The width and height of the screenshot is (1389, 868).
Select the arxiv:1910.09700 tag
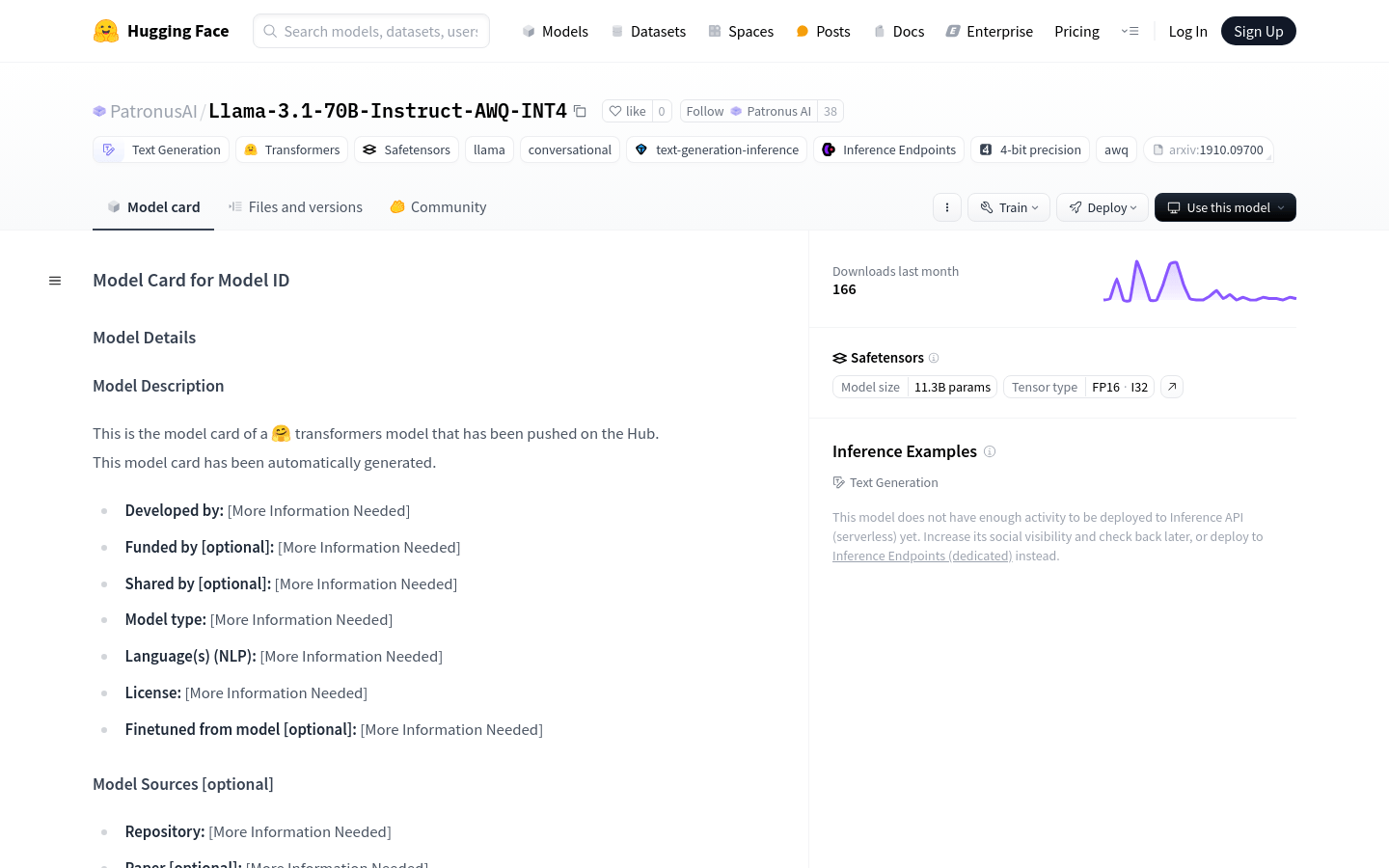click(1209, 149)
